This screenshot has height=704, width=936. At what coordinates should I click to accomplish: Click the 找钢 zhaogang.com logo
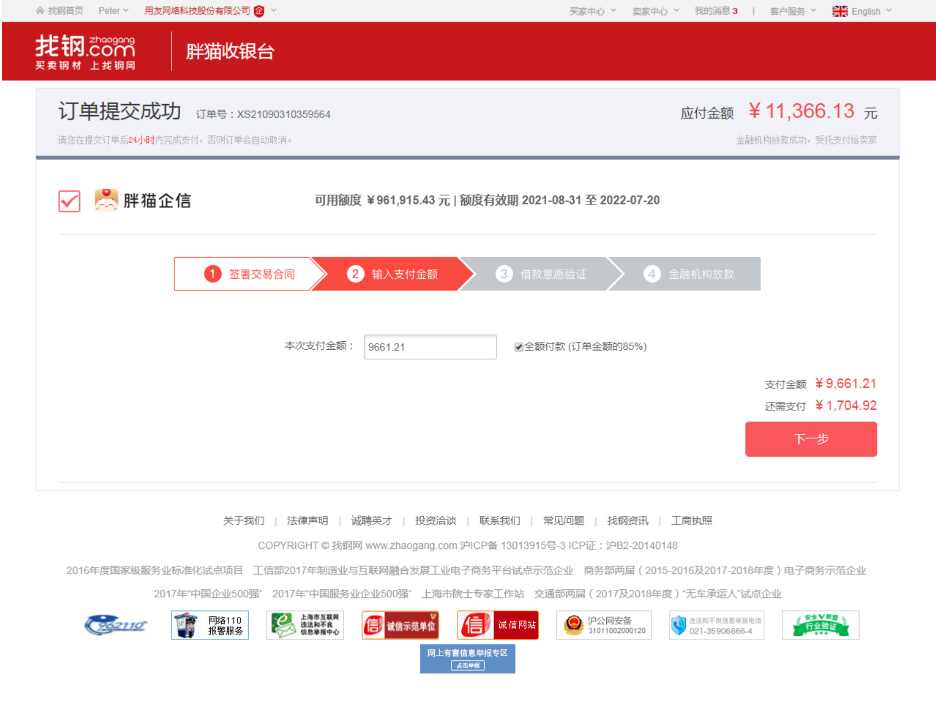(85, 52)
